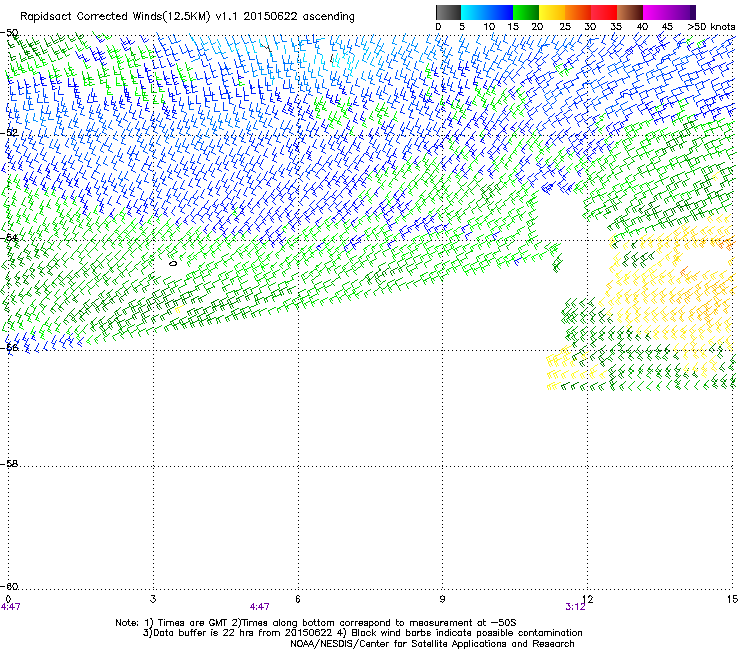Click the -60 latitude axis label
This screenshot has height=650, width=740.
pyautogui.click(x=9, y=586)
